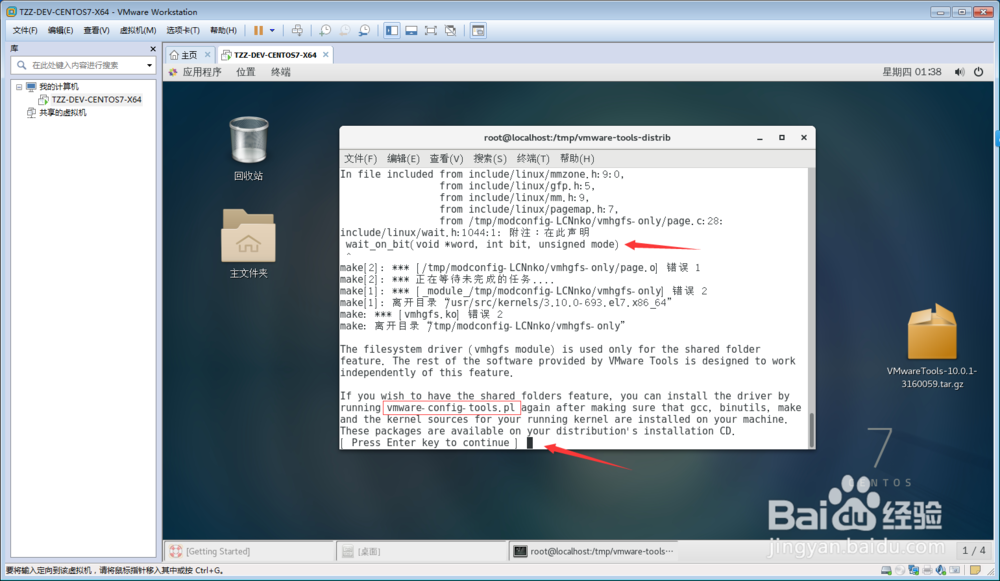
Task: Close the root@localhost terminal window
Action: click(x=804, y=138)
